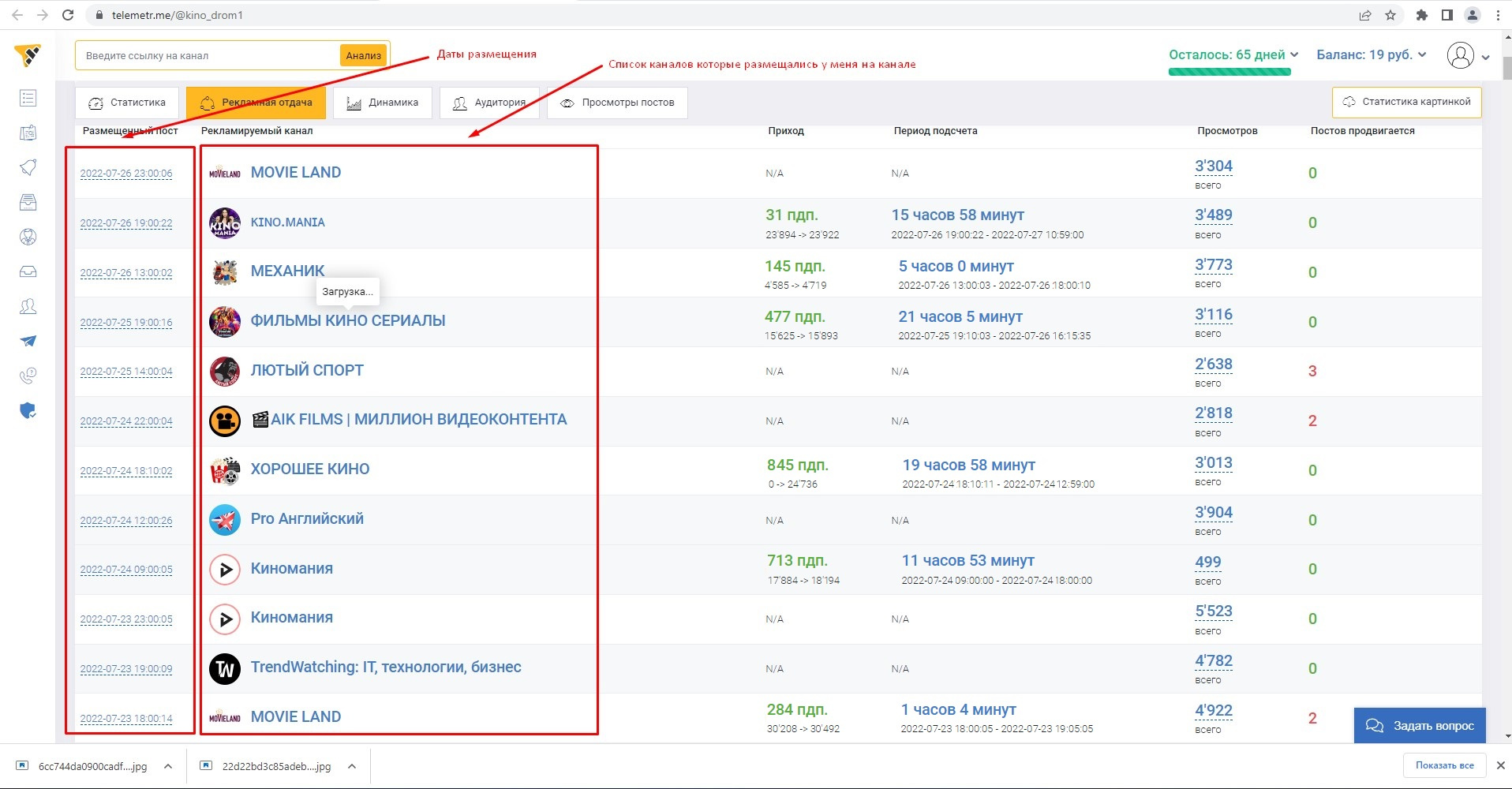Click the 5'523 views count
Screen dimensions: 1512x789
pos(1213,611)
